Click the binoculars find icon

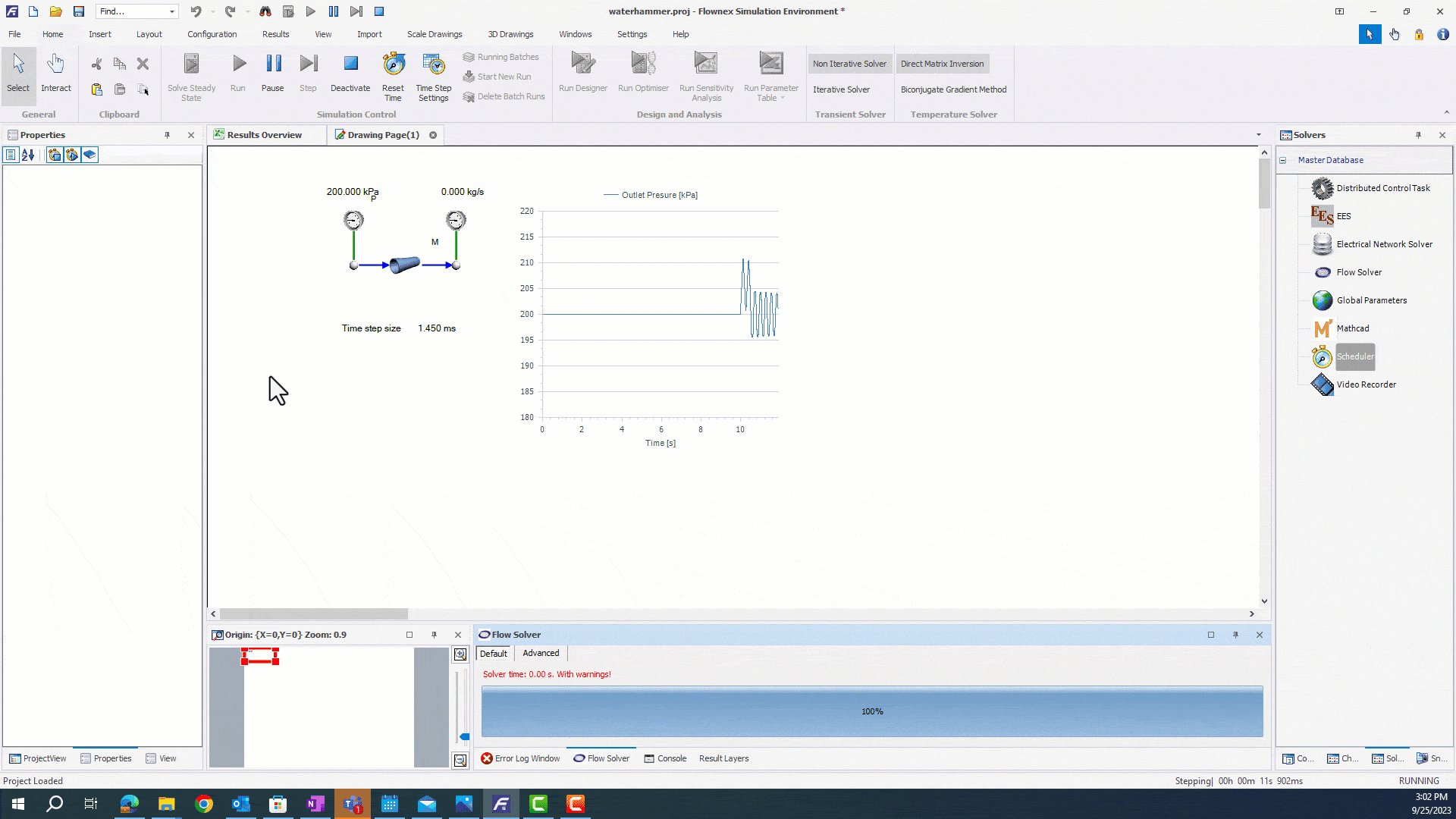point(265,11)
